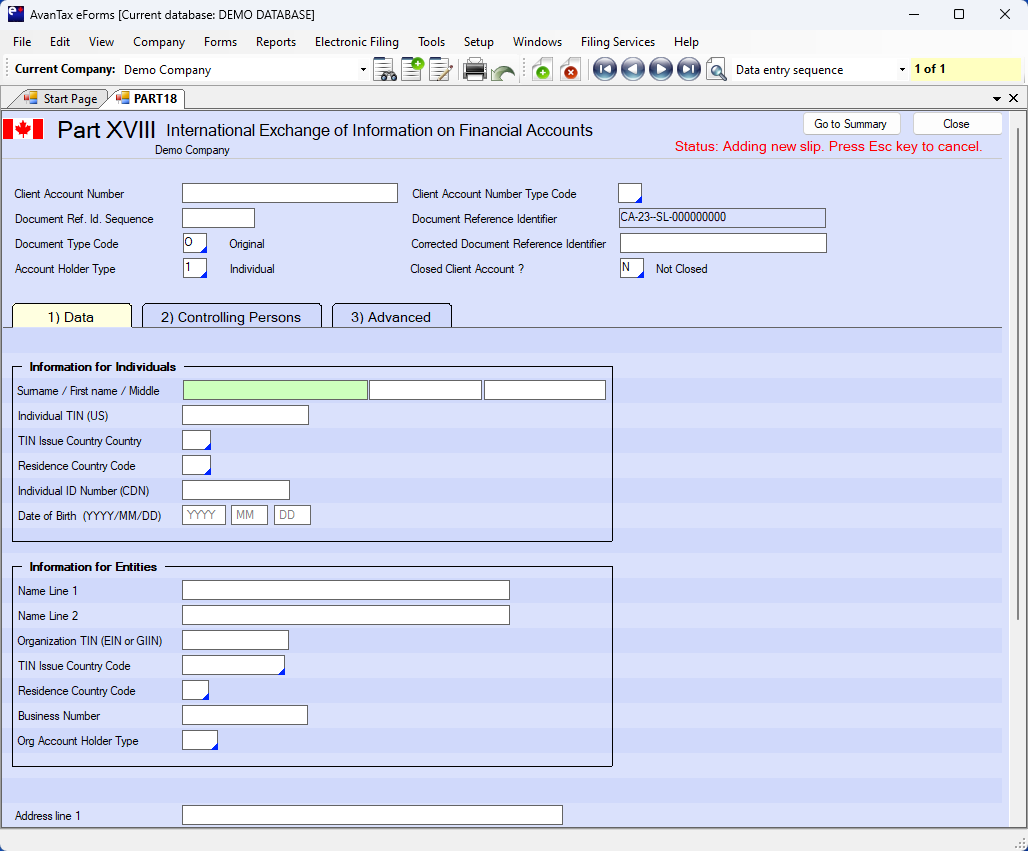Open the Document Type Code selector

(195, 244)
